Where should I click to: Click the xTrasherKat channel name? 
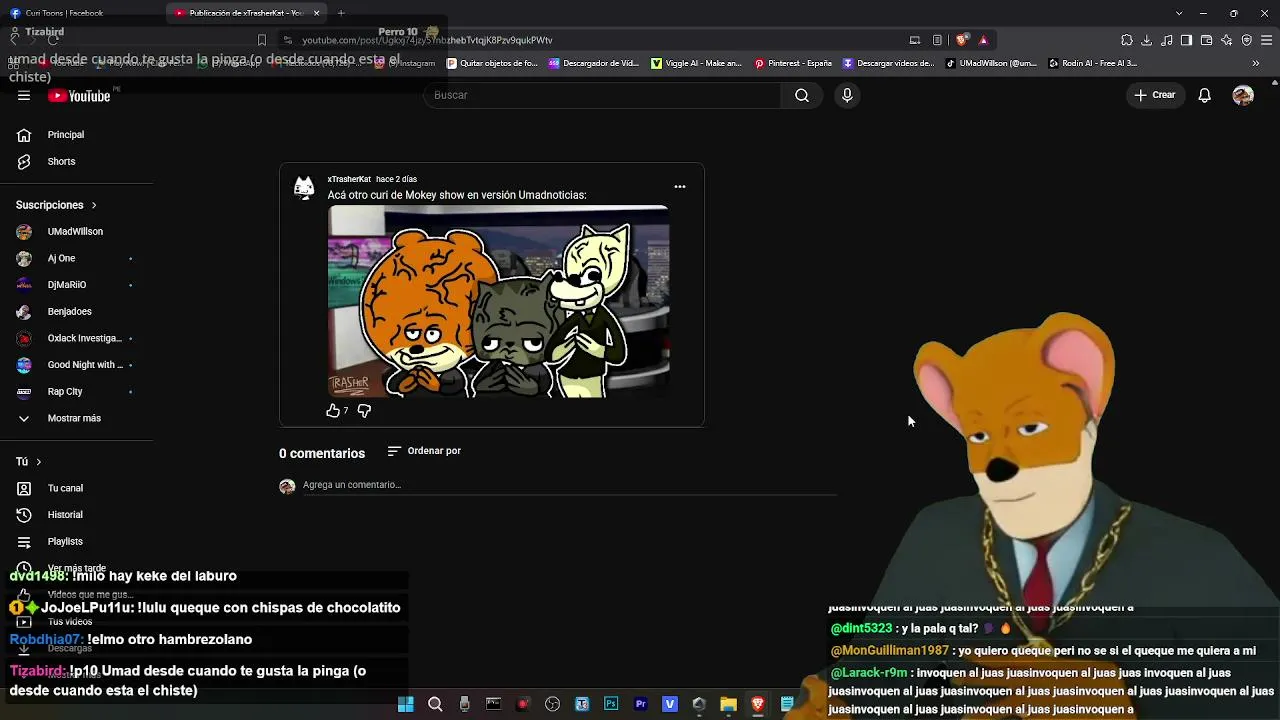[x=349, y=179]
